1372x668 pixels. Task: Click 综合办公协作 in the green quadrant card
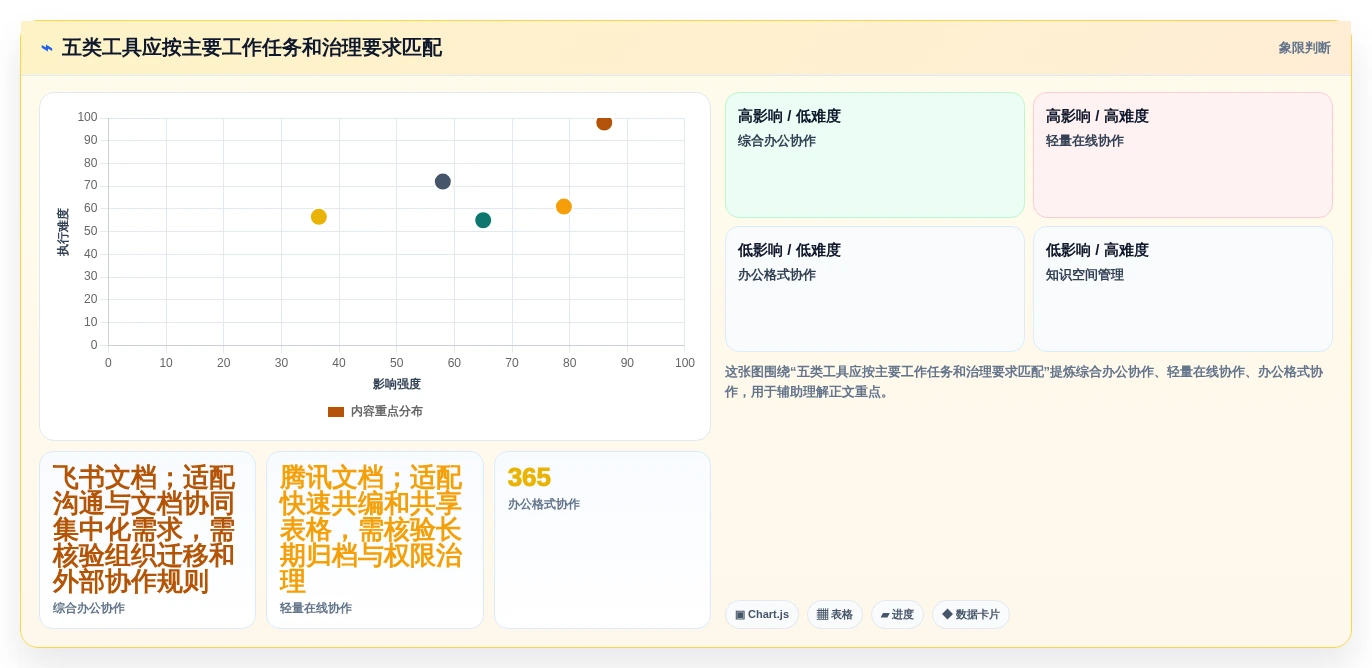click(x=777, y=141)
